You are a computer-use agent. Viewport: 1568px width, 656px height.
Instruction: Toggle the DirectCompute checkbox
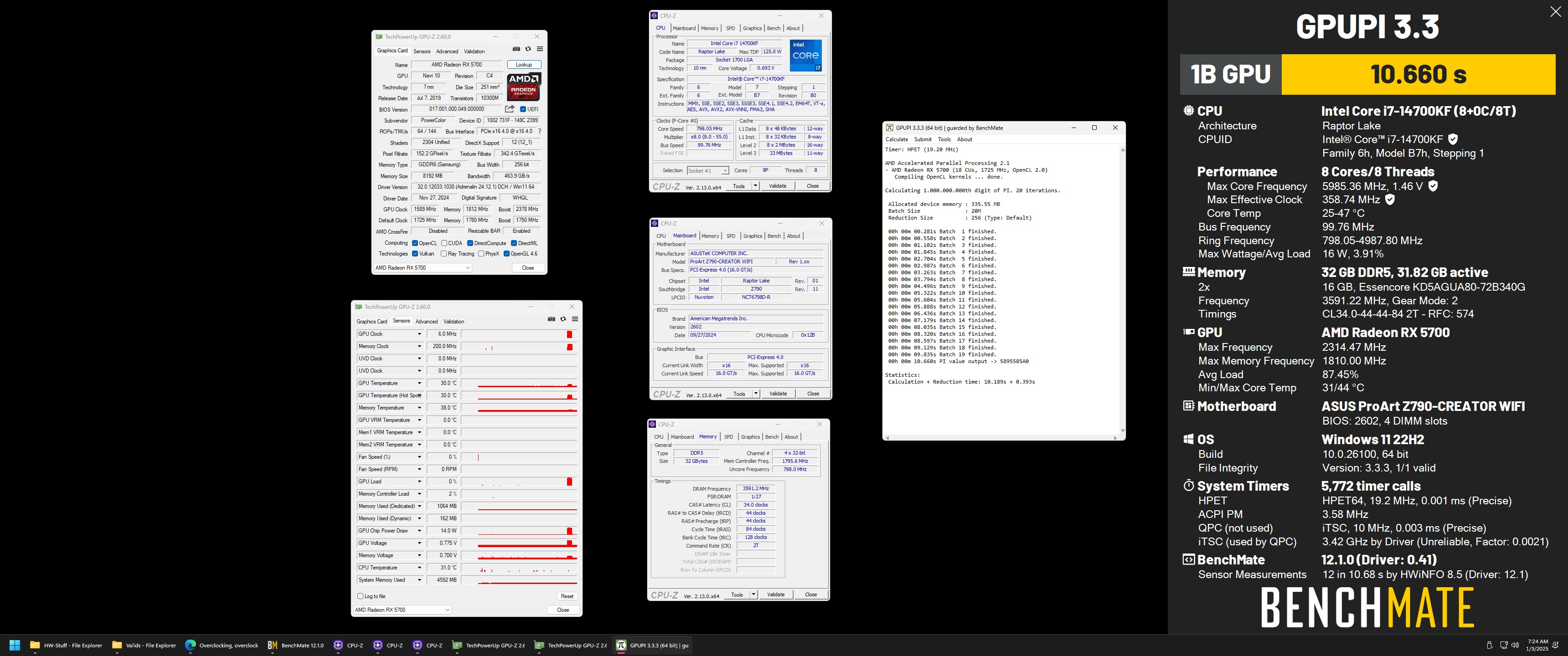(470, 243)
